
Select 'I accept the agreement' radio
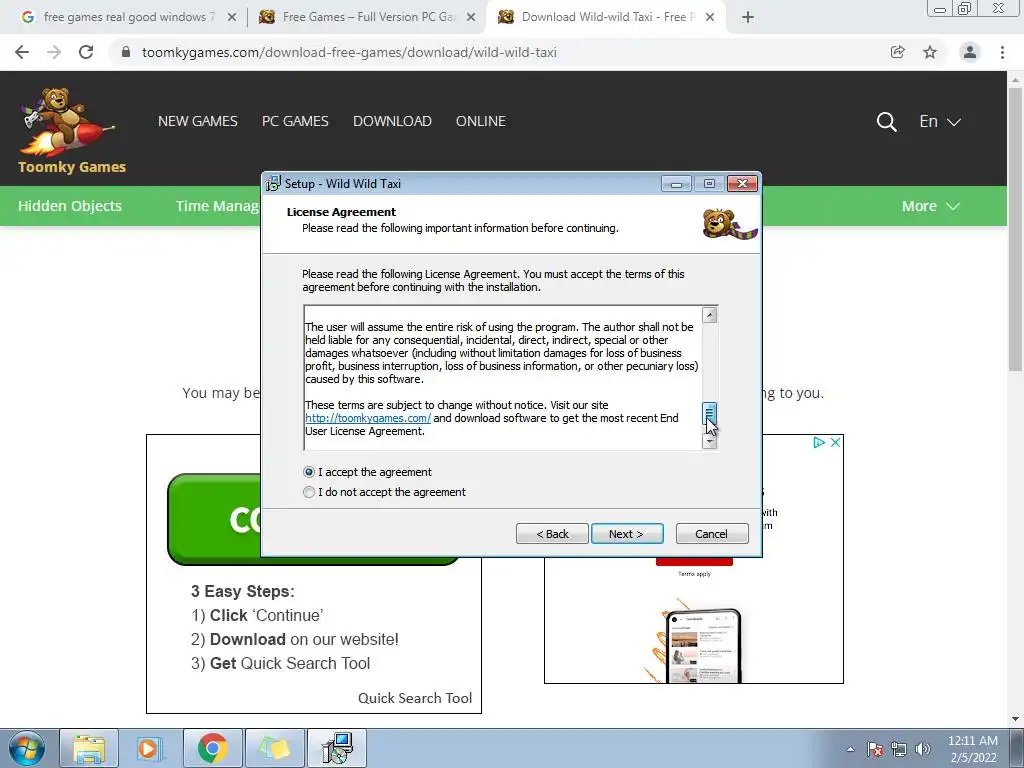[309, 472]
